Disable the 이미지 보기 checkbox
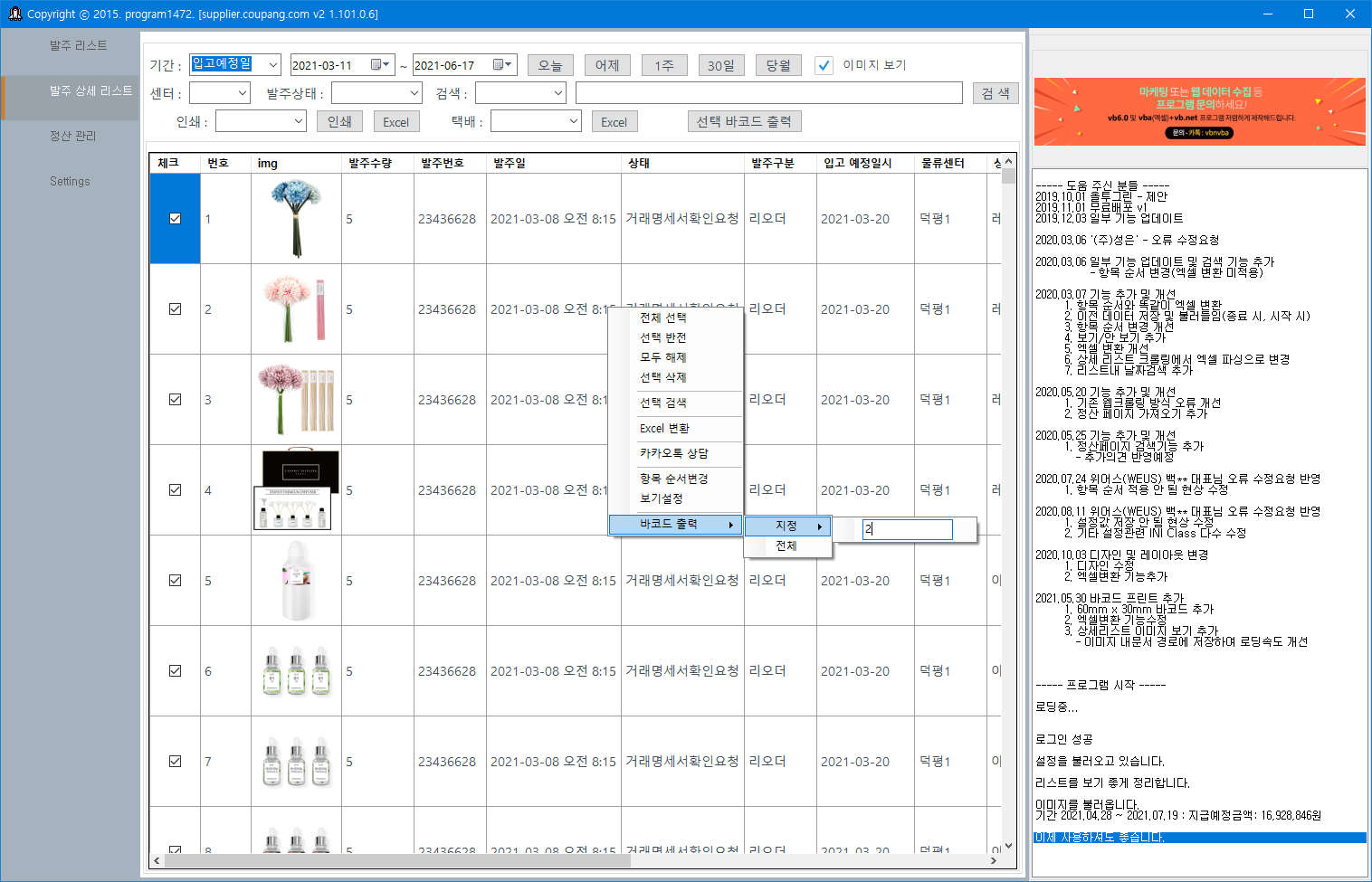The height and width of the screenshot is (882, 1372). (x=824, y=64)
